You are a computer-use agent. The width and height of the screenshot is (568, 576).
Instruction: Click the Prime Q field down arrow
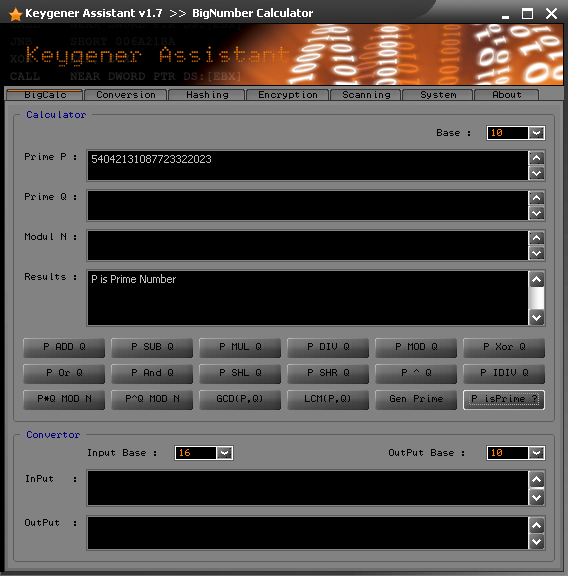pos(536,213)
